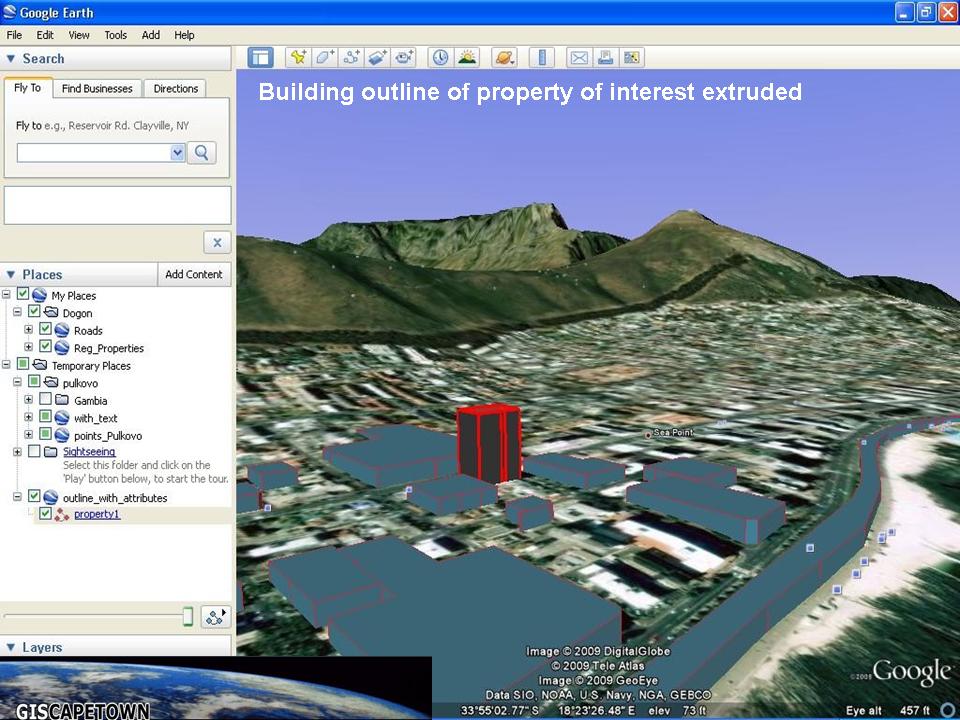Collapse the Search panel triangle

tap(10, 59)
